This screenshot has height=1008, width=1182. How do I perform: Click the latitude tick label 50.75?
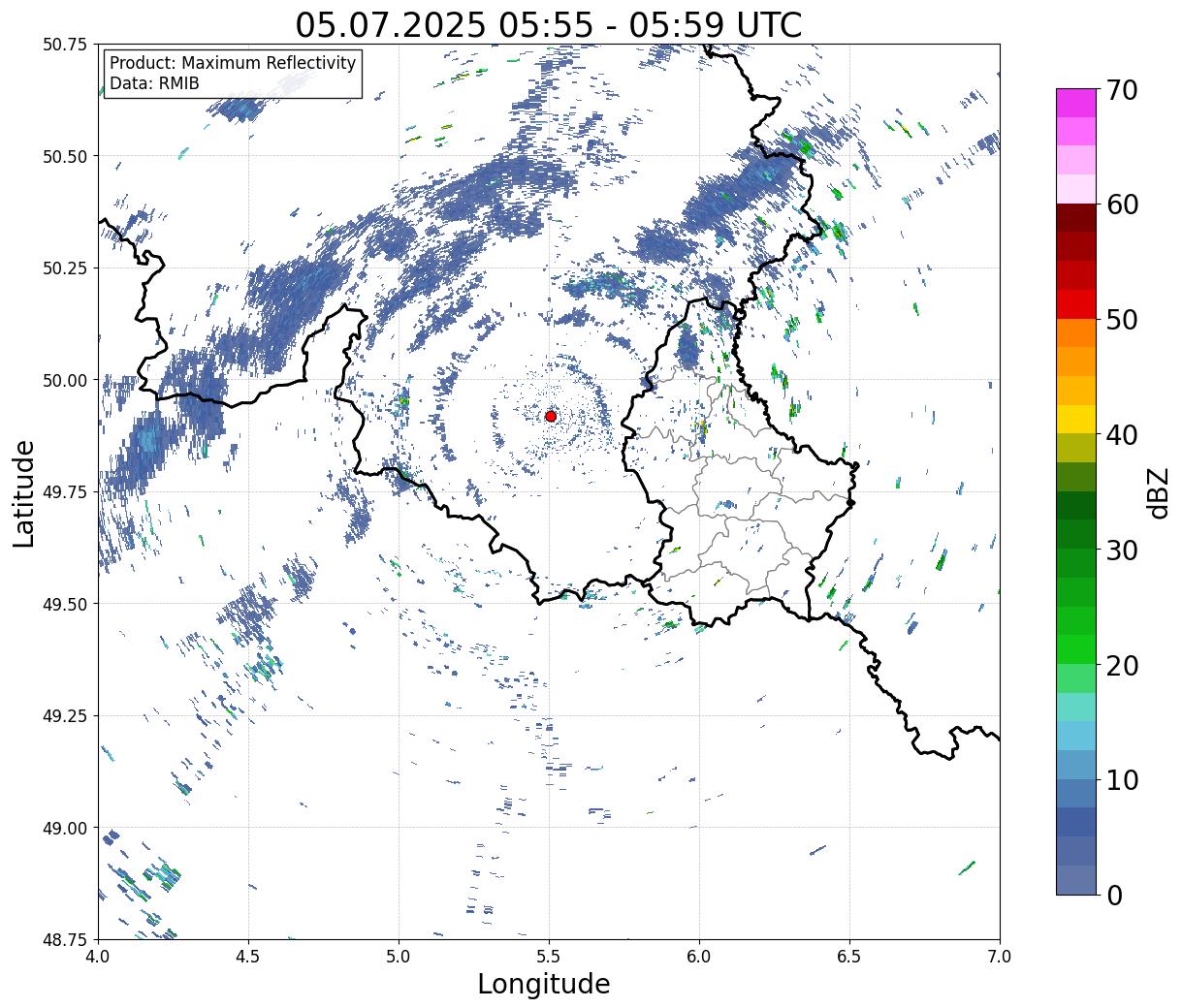click(64, 45)
